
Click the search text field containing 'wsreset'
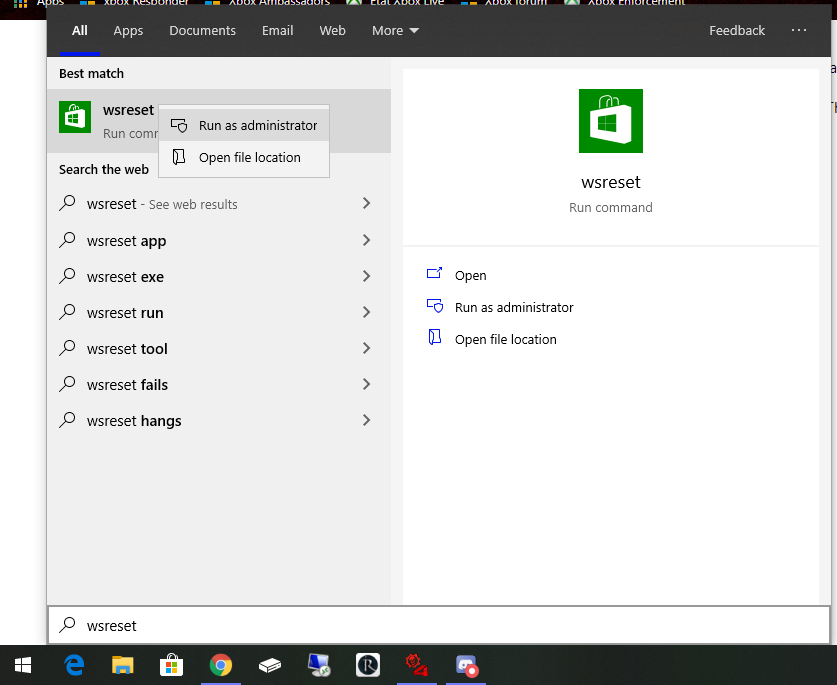coord(439,625)
